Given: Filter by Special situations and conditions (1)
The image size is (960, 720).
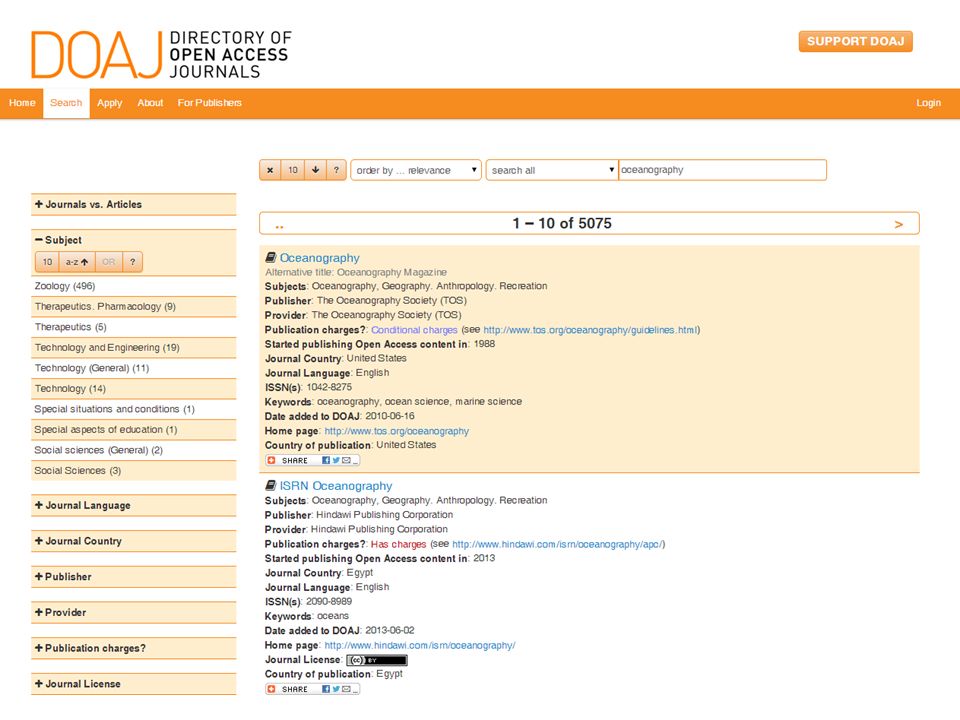Looking at the screenshot, I should [133, 409].
